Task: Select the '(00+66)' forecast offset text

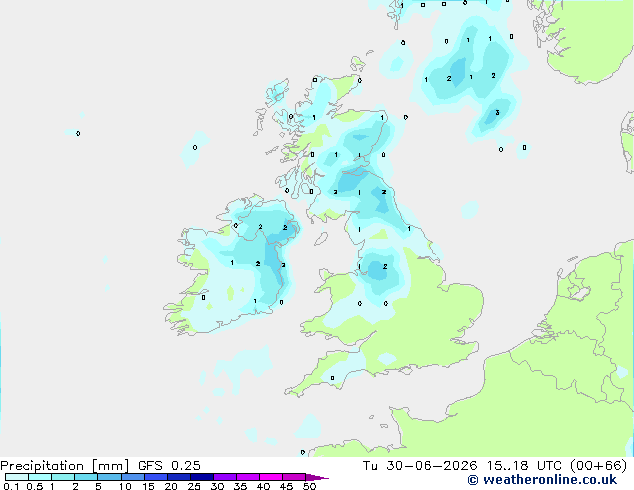Action: 598,466
